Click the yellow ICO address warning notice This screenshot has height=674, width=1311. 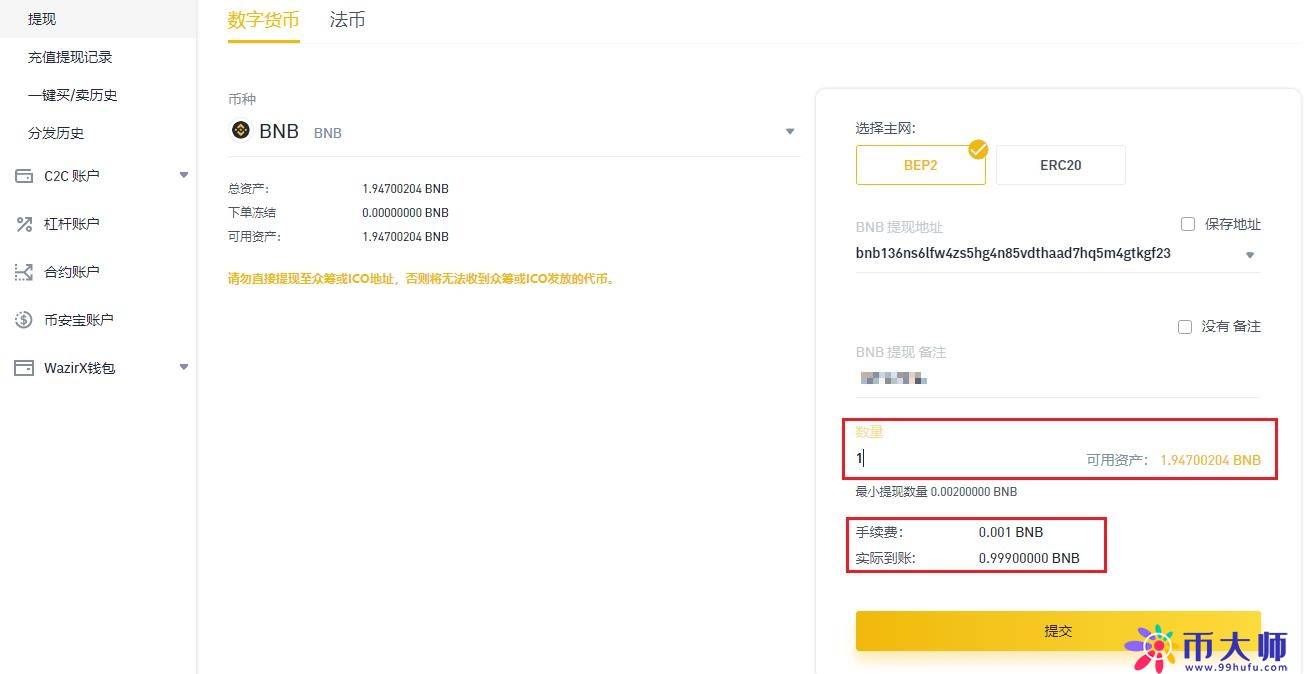tap(423, 279)
